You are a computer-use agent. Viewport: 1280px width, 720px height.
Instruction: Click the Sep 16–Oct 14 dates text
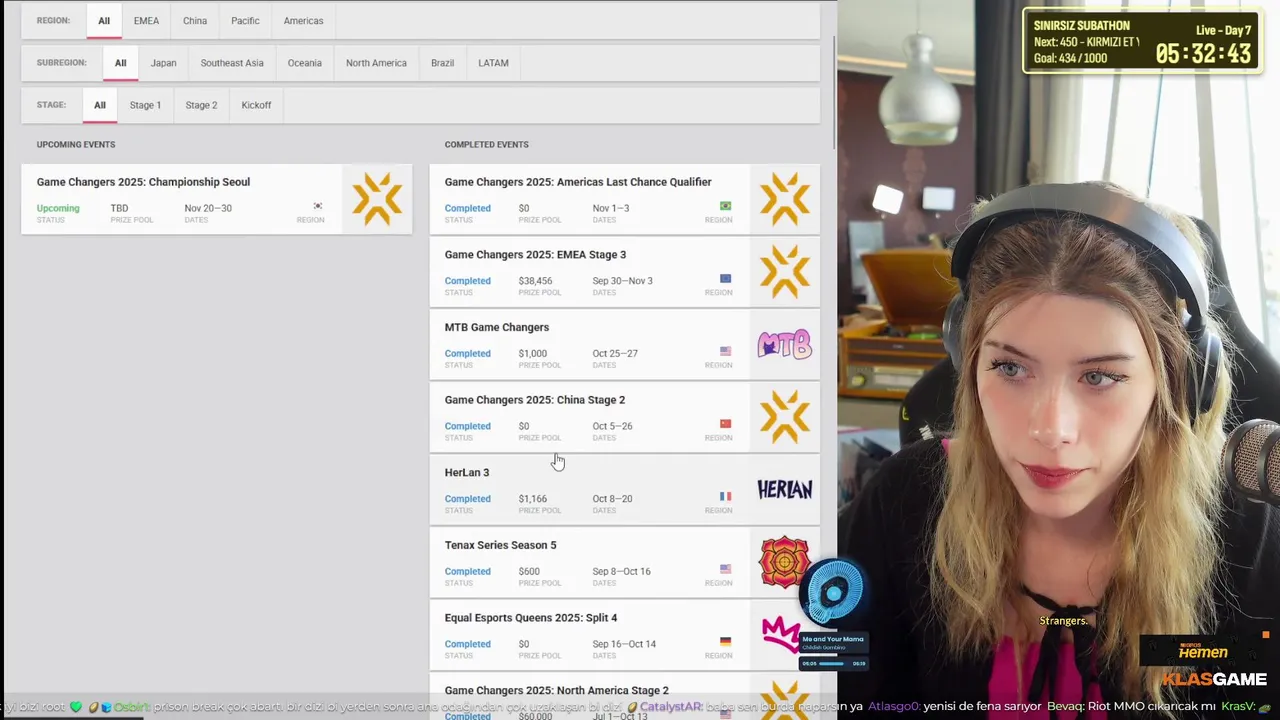tap(624, 644)
